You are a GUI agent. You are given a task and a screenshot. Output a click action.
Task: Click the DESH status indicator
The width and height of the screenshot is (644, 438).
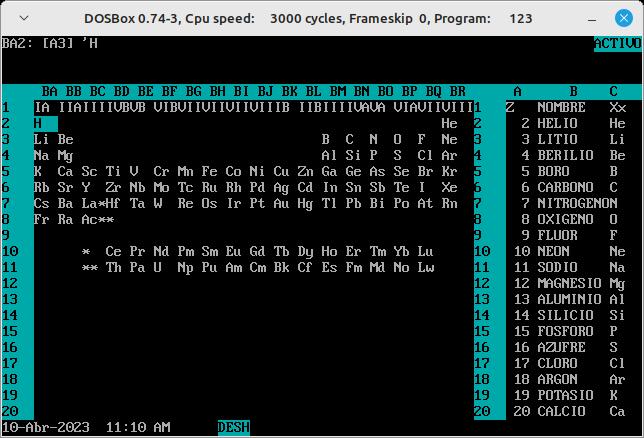point(233,427)
